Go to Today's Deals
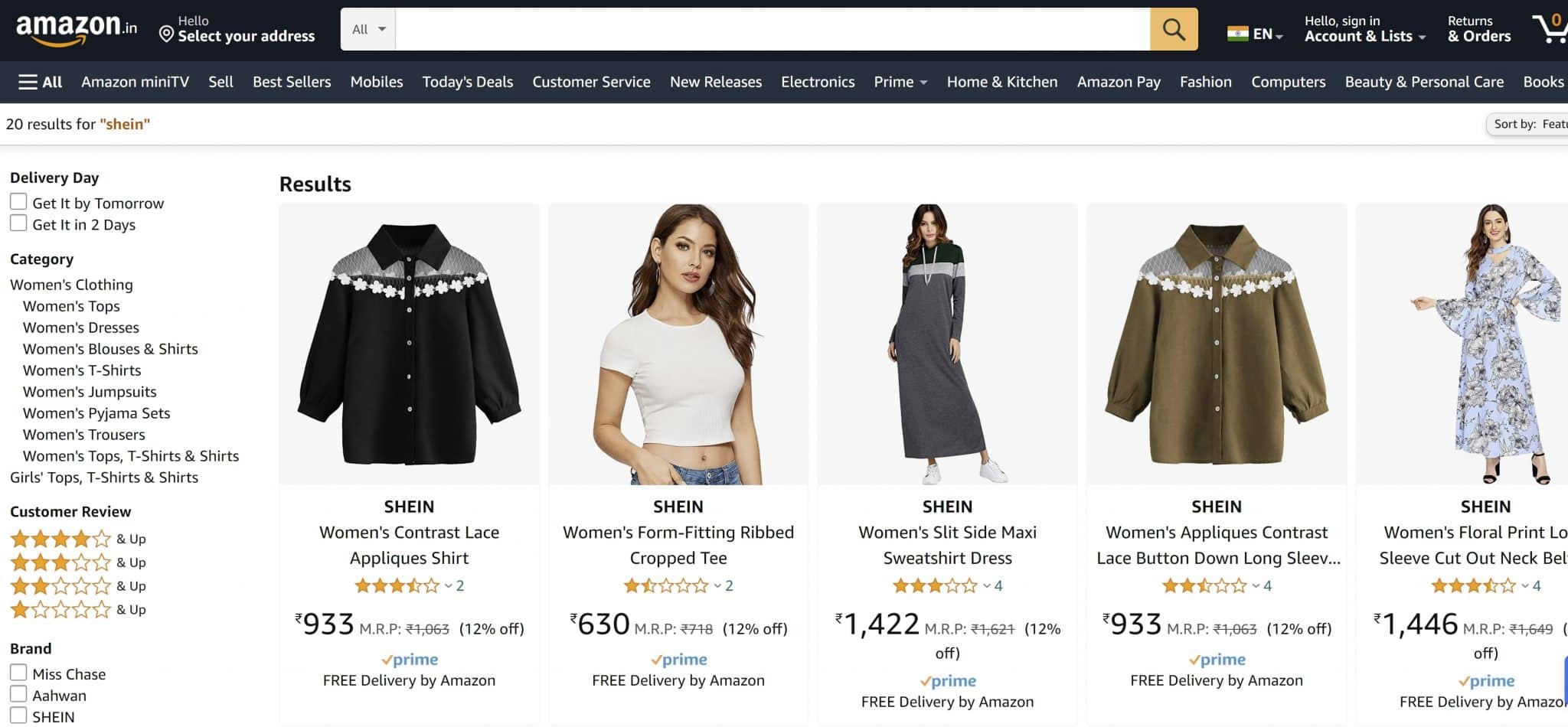This screenshot has width=1568, height=727. (x=468, y=82)
